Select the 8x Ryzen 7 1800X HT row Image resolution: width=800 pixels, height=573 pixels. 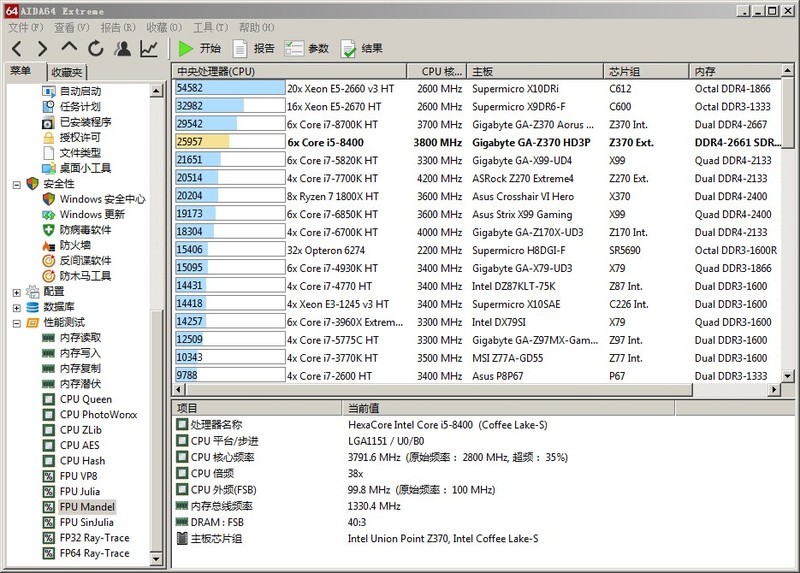(x=478, y=196)
